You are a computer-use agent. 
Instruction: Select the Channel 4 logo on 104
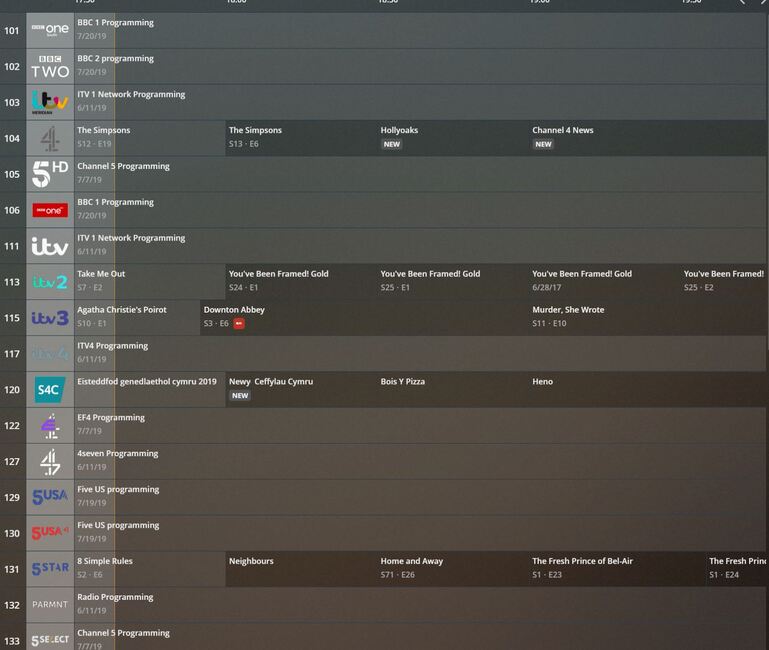50,138
